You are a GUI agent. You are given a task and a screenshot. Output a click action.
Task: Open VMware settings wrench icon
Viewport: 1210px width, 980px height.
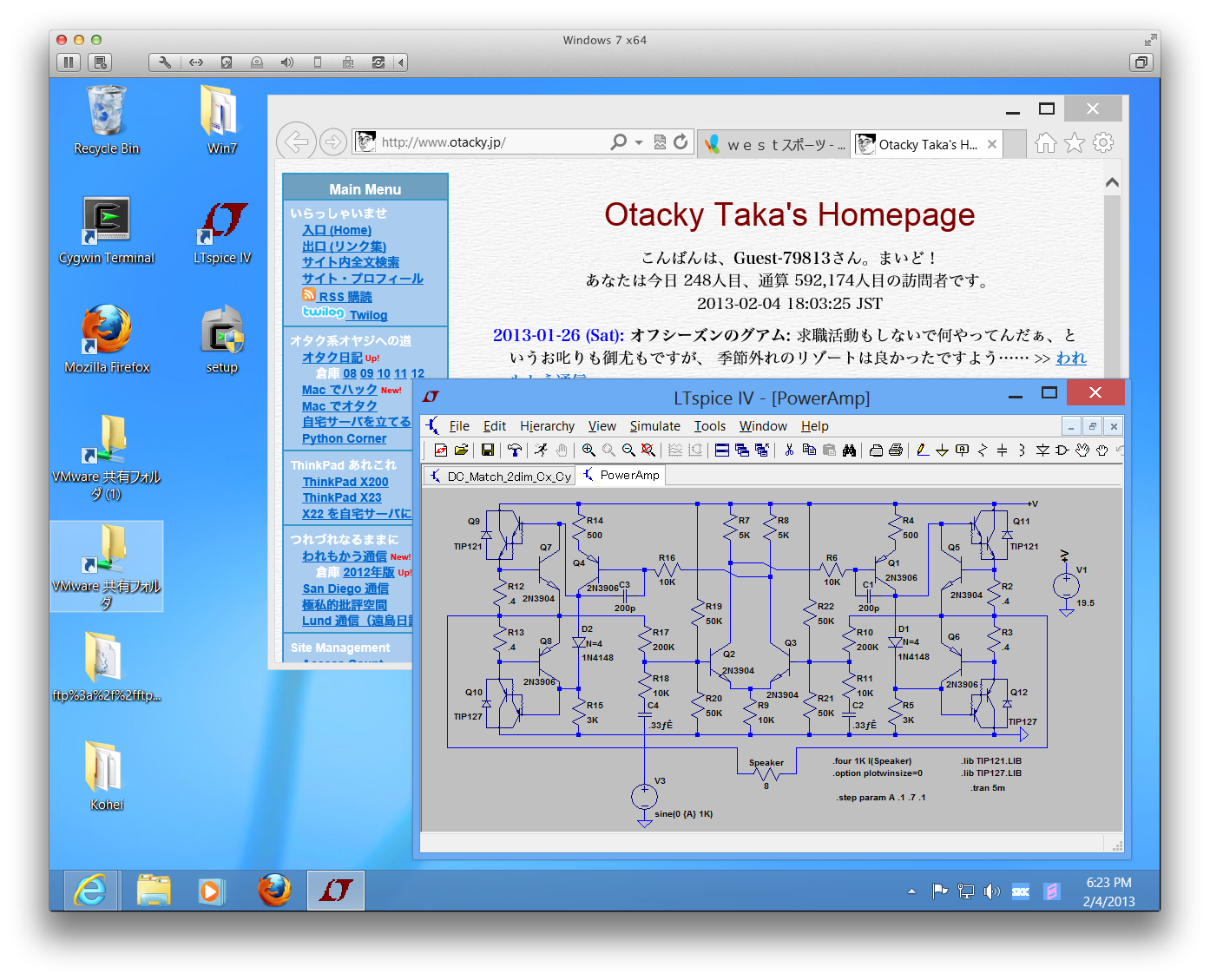coord(164,62)
